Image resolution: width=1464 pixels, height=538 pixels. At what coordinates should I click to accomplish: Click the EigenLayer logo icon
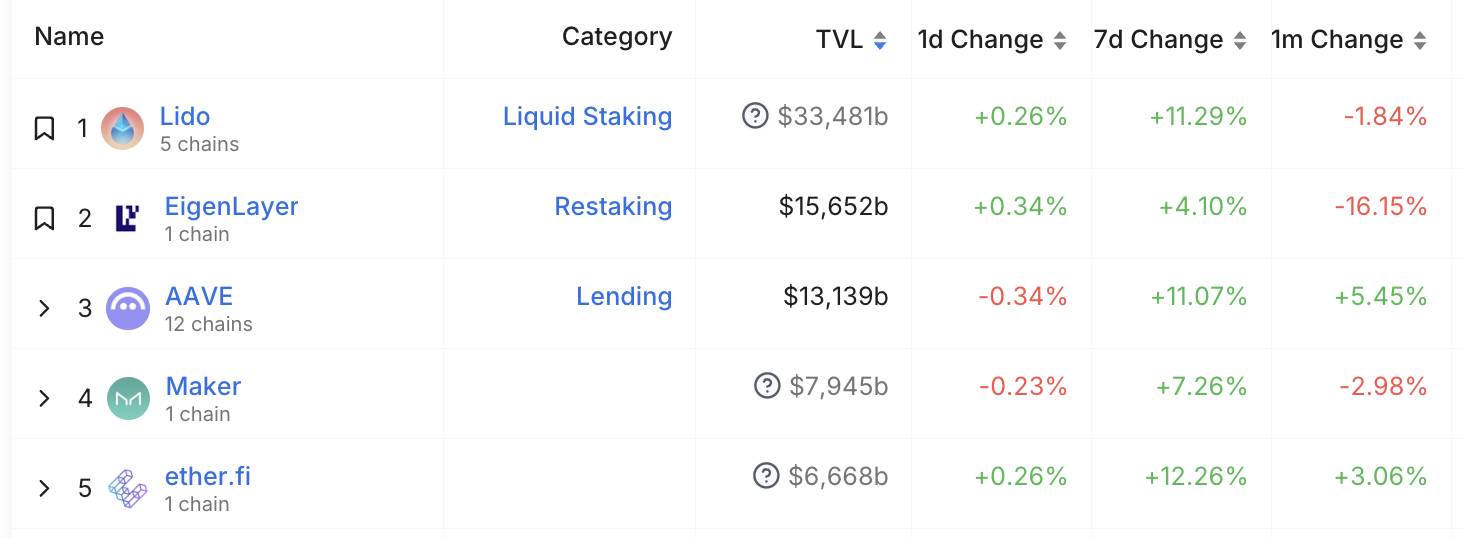click(127, 218)
